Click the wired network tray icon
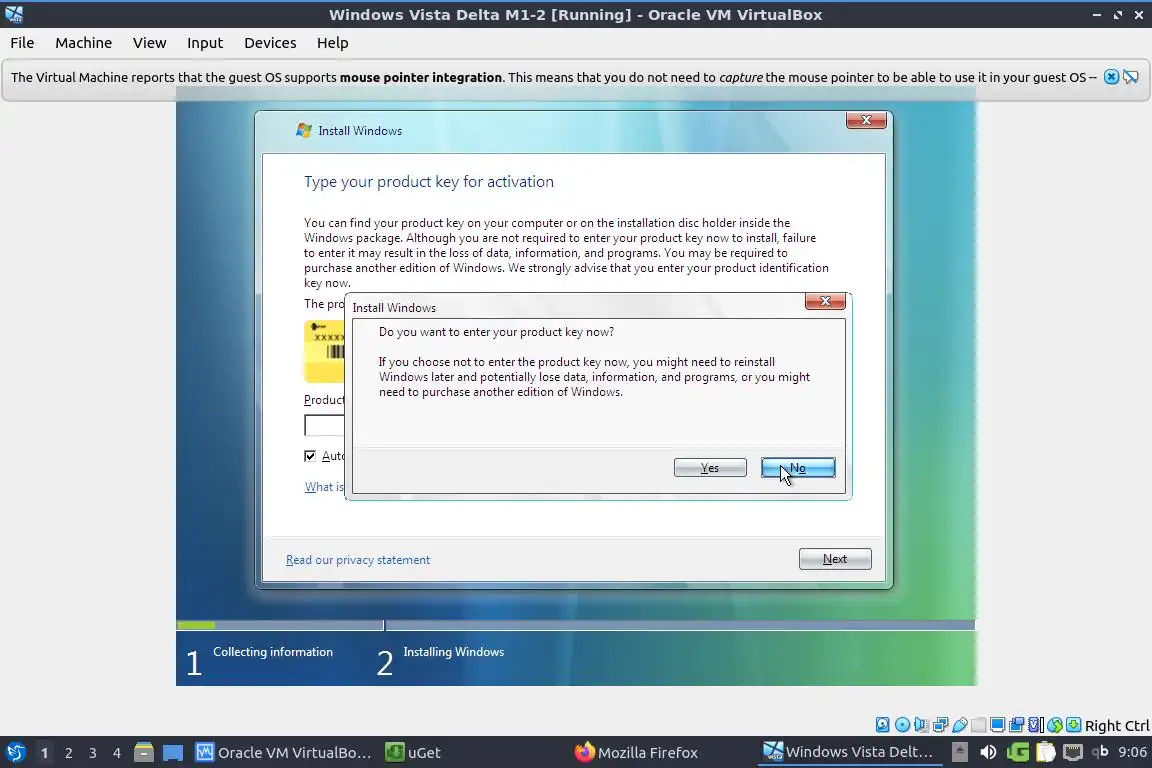Viewport: 1152px width, 768px height. (x=1073, y=752)
